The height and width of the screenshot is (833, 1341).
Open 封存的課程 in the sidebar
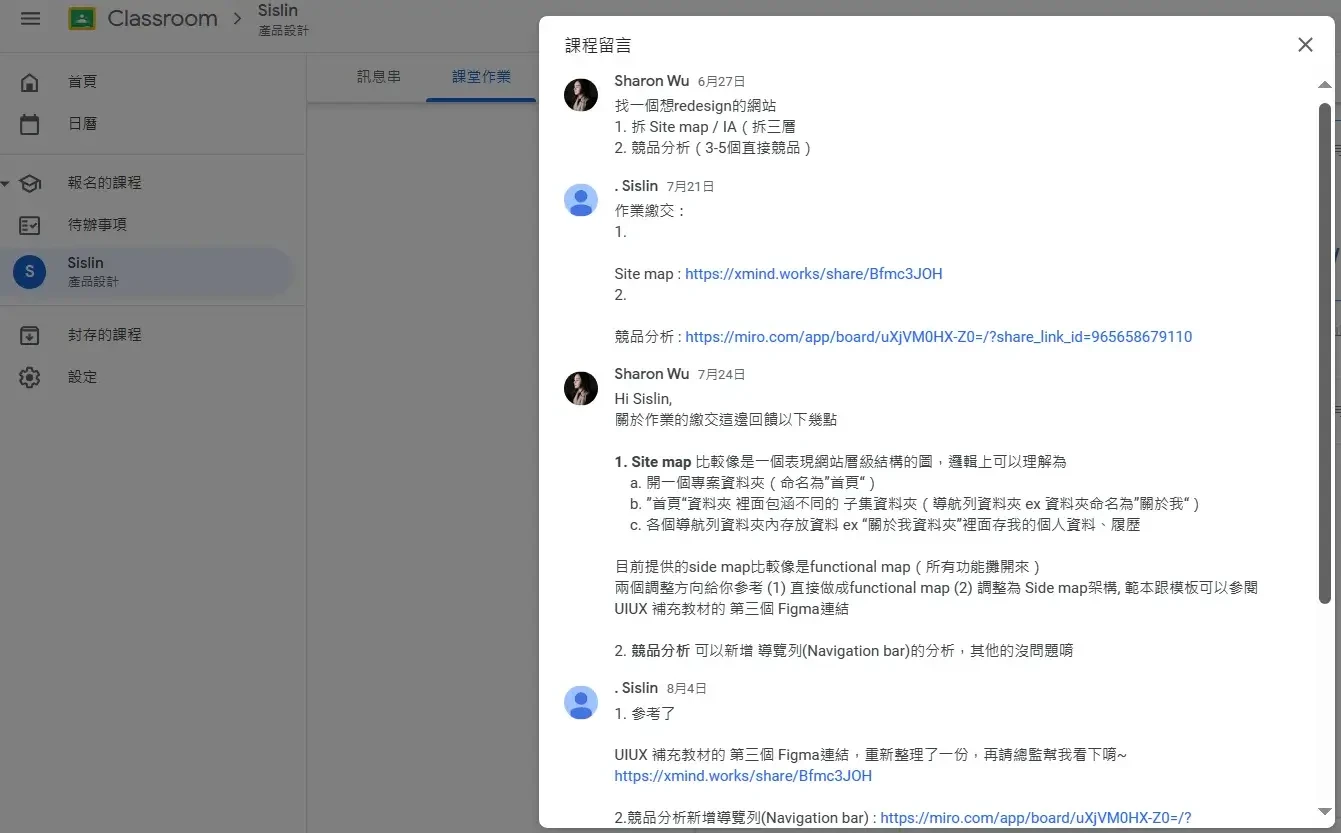pos(104,335)
